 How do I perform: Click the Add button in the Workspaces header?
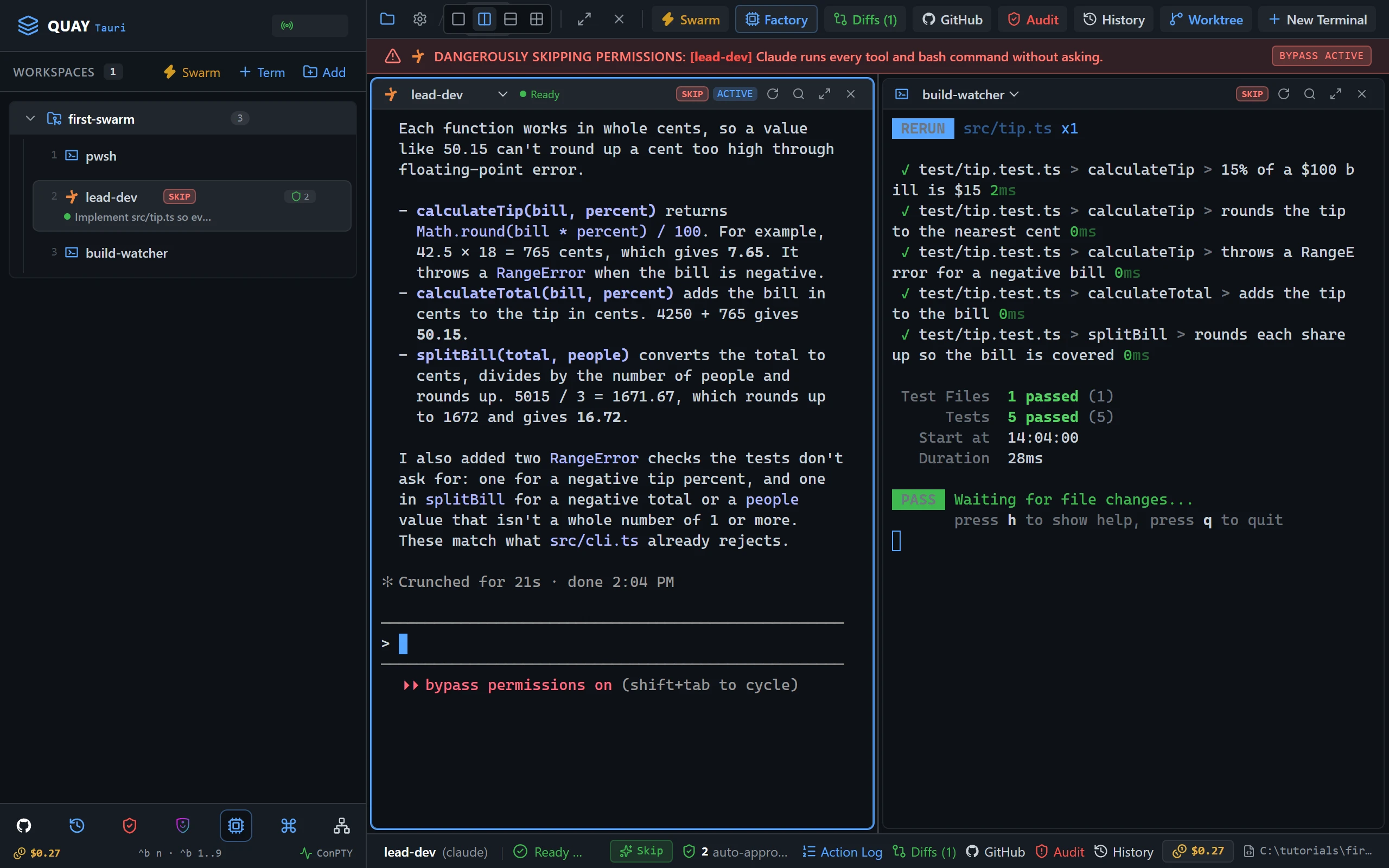tap(324, 72)
